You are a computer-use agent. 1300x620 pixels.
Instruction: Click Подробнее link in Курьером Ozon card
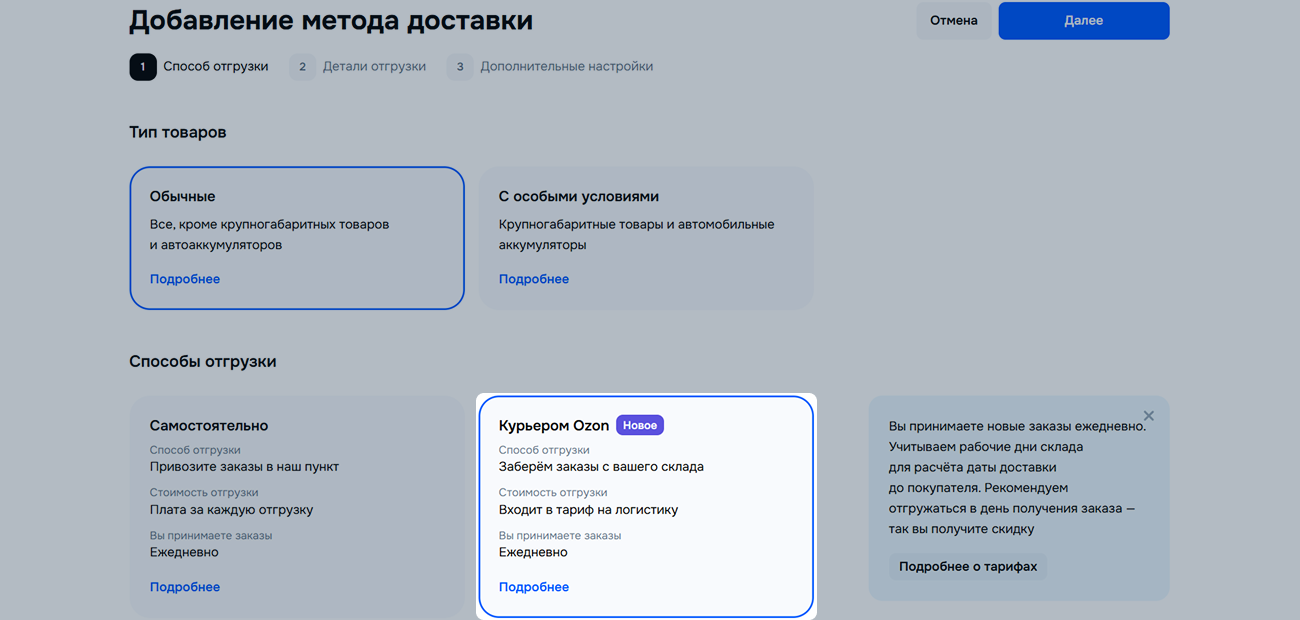point(534,587)
